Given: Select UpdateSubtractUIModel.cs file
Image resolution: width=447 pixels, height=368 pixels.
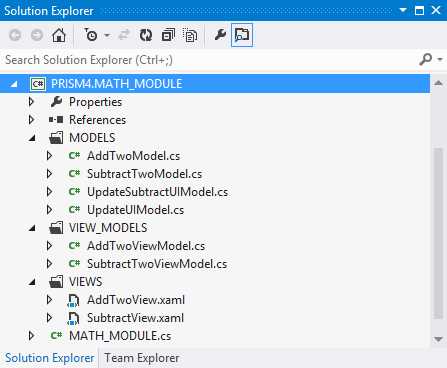Looking at the screenshot, I should point(157,192).
